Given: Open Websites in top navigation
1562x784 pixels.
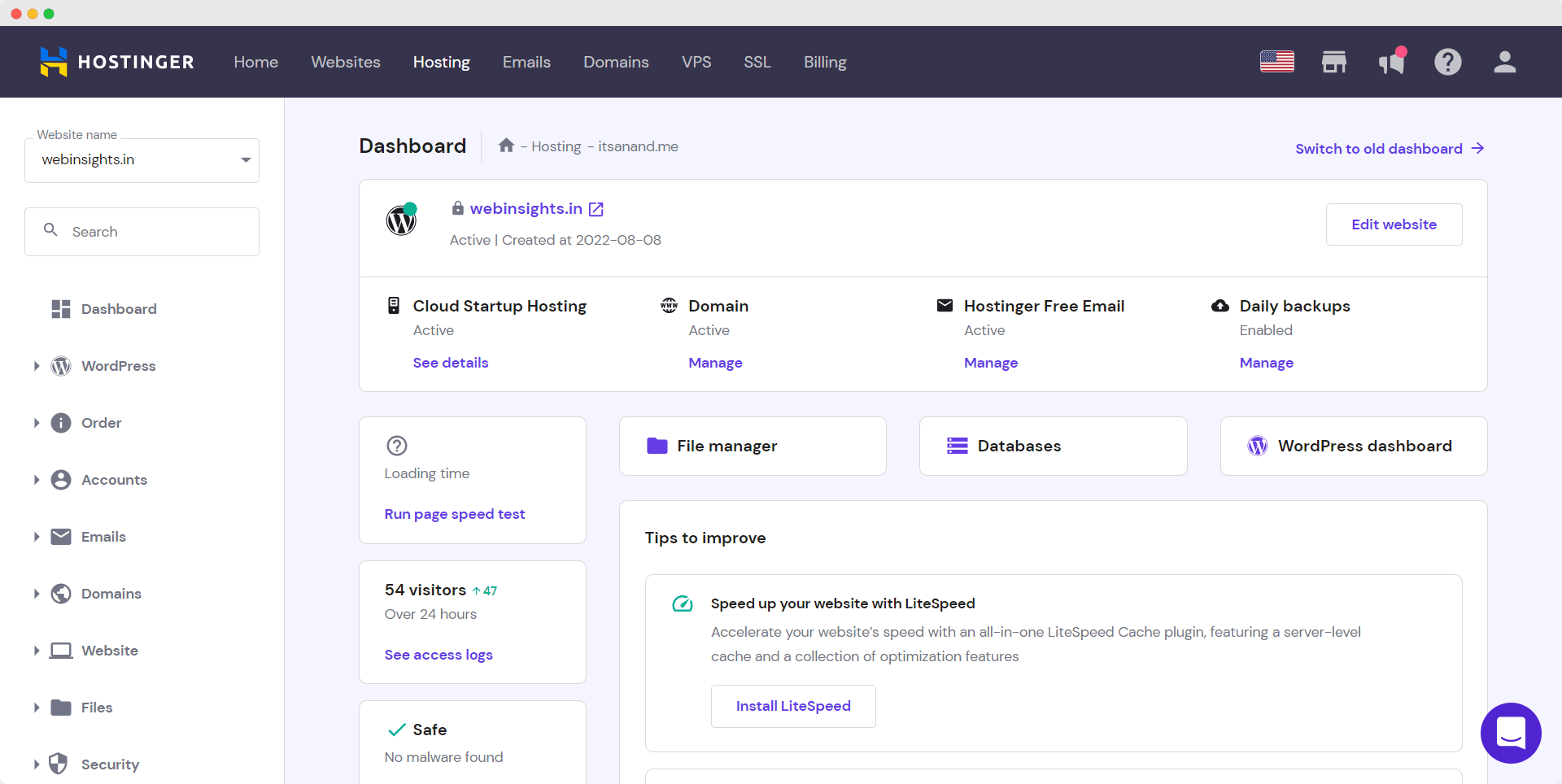Looking at the screenshot, I should [x=346, y=62].
